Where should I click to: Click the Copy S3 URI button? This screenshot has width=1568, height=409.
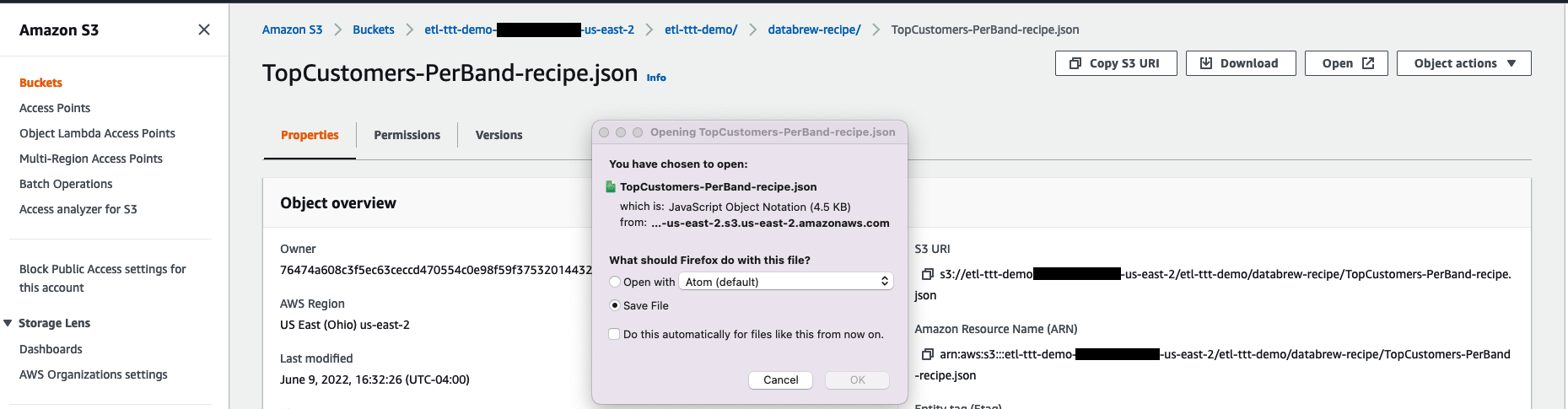(x=1116, y=63)
